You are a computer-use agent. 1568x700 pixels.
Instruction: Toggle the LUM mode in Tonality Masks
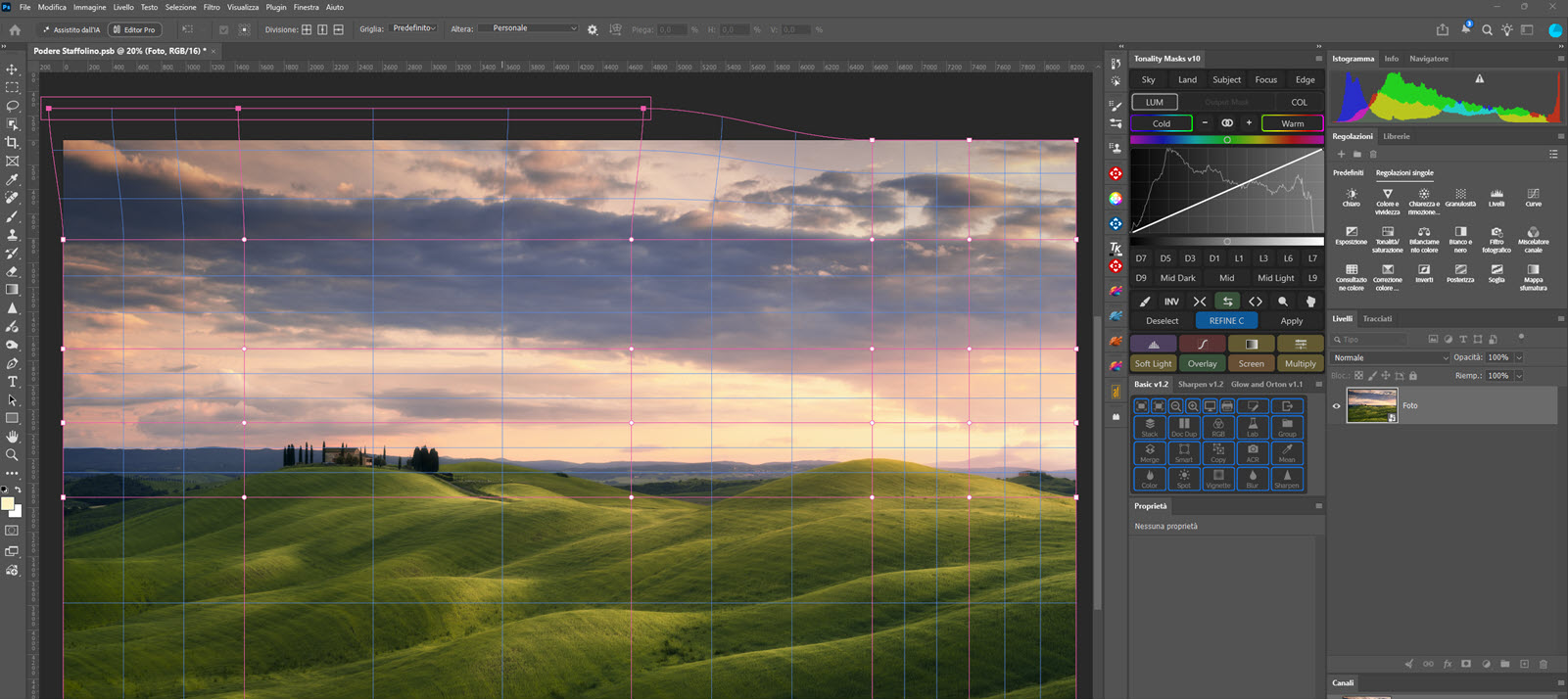click(1155, 102)
